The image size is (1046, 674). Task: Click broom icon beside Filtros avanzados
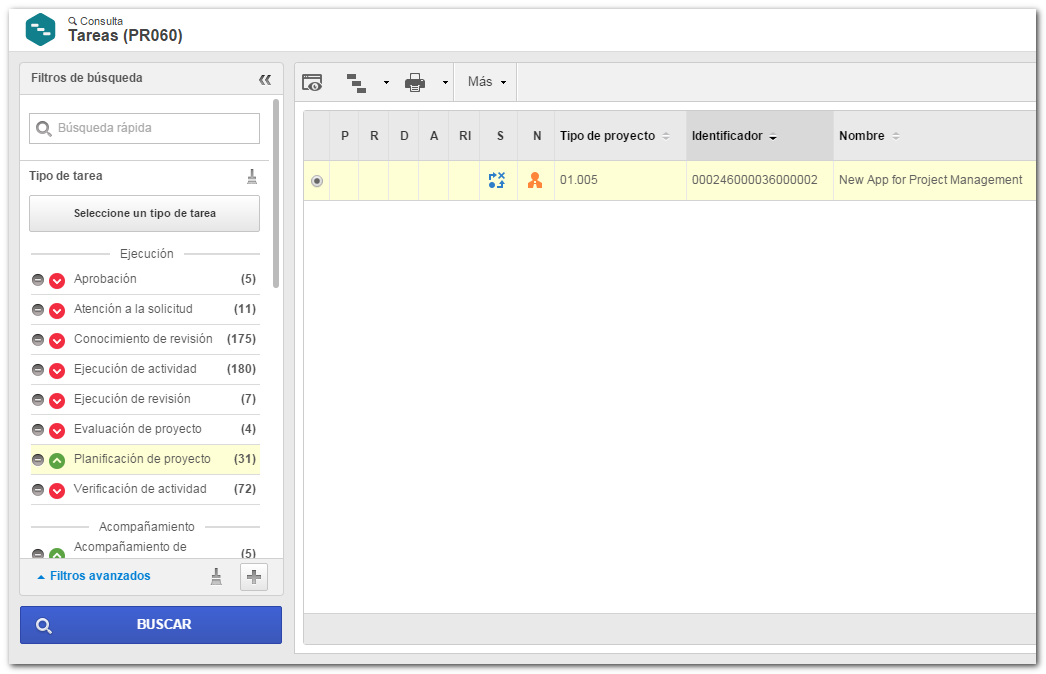(216, 577)
